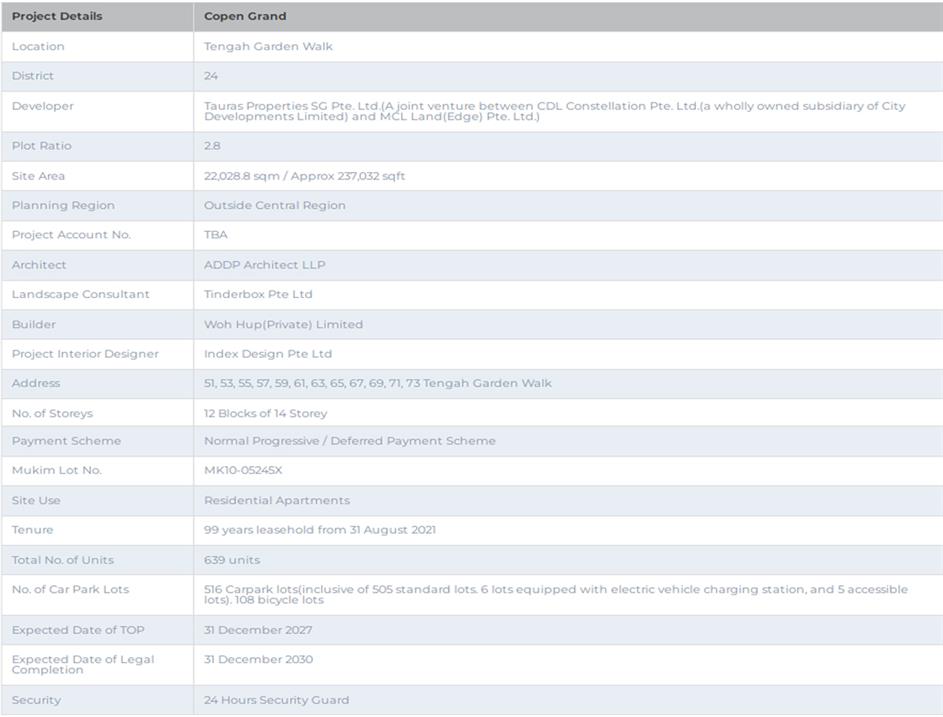
Task: Click the Payment Scheme row label
Action: point(66,441)
